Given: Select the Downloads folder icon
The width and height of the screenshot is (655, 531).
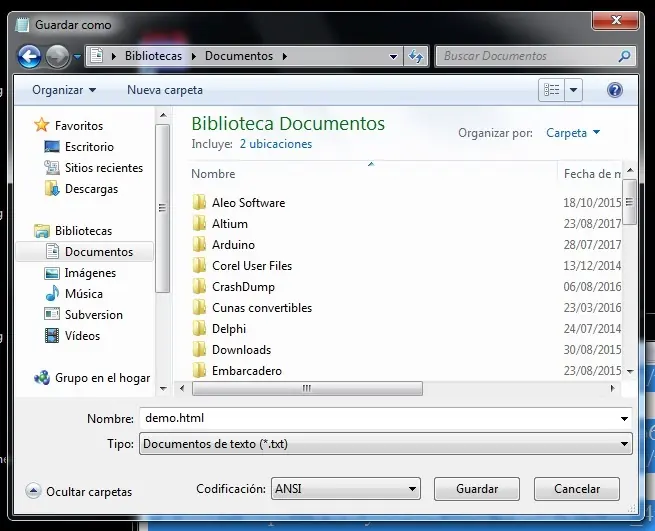Looking at the screenshot, I should coord(199,349).
